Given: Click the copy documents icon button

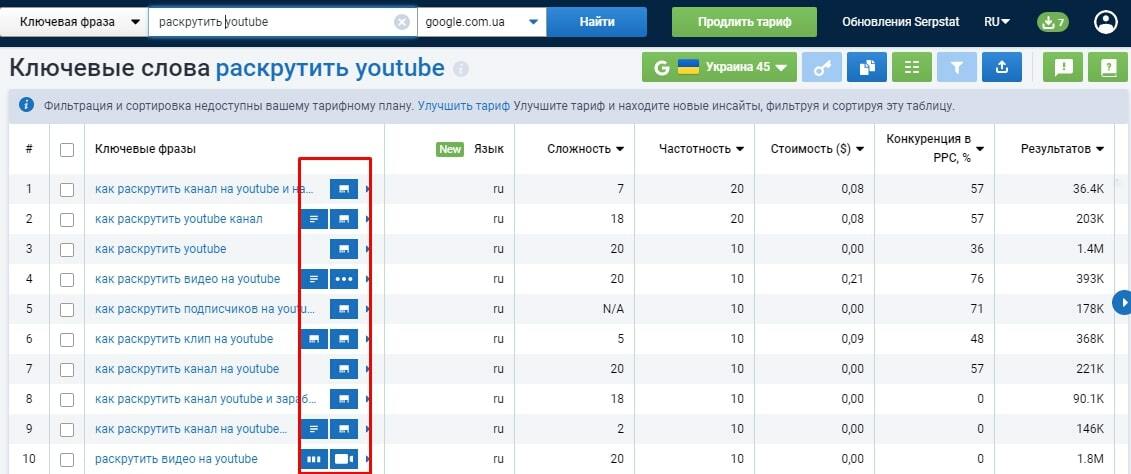Looking at the screenshot, I should point(867,68).
